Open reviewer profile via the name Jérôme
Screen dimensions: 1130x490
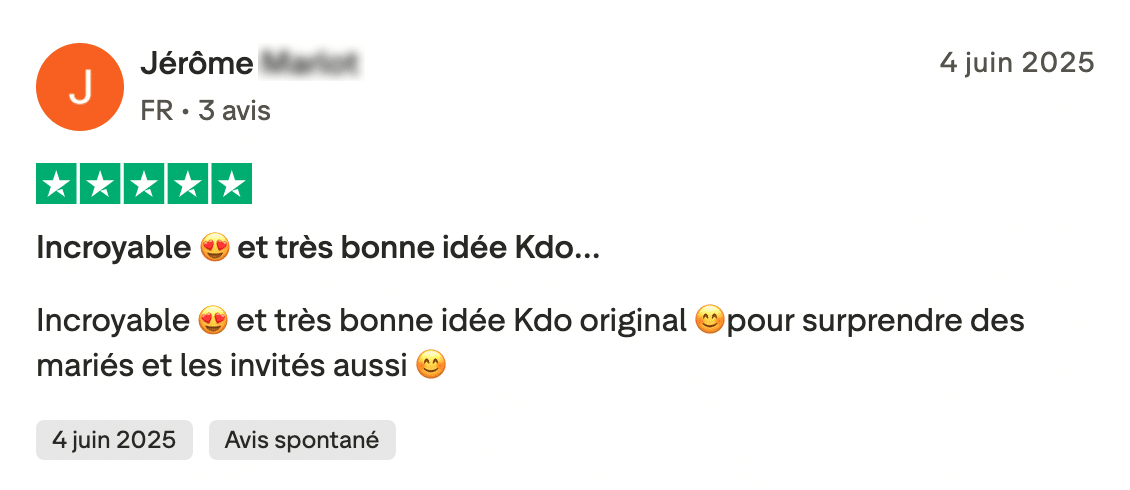pyautogui.click(x=196, y=64)
